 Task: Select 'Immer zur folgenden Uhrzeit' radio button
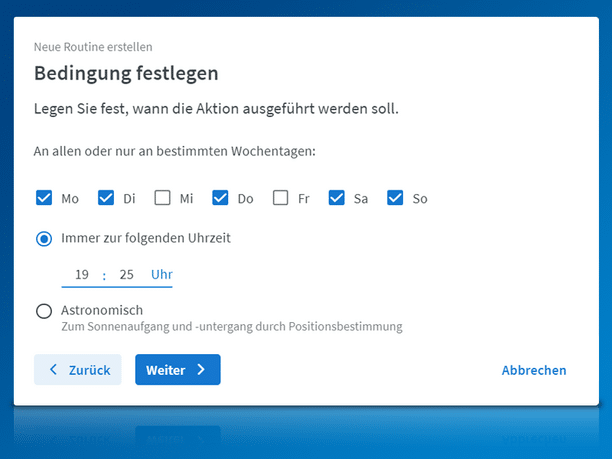click(44, 238)
